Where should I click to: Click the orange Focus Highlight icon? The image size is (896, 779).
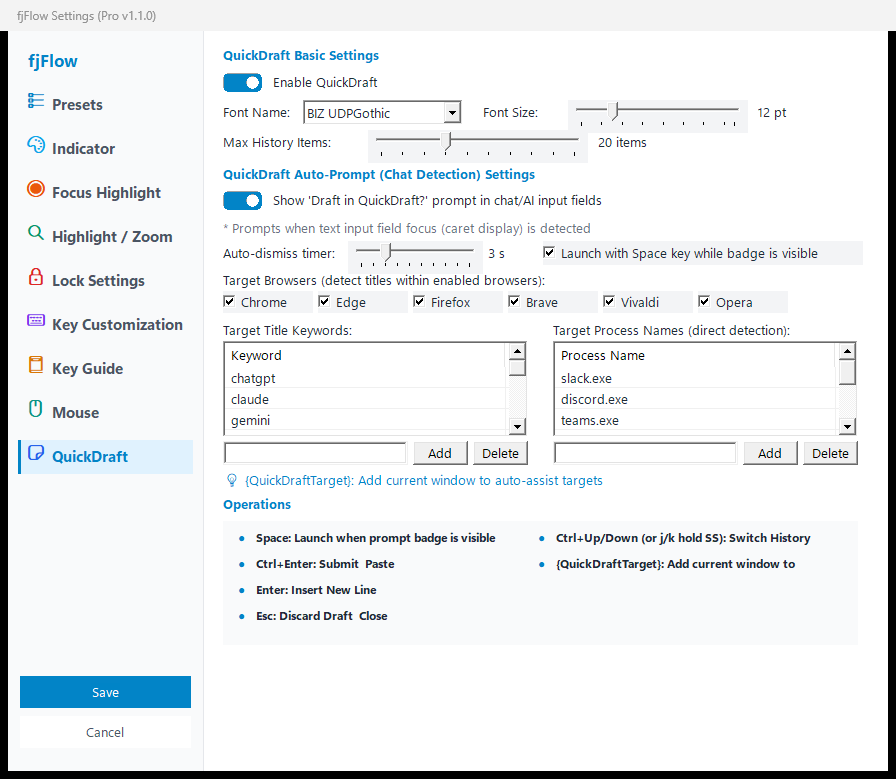[x=35, y=189]
